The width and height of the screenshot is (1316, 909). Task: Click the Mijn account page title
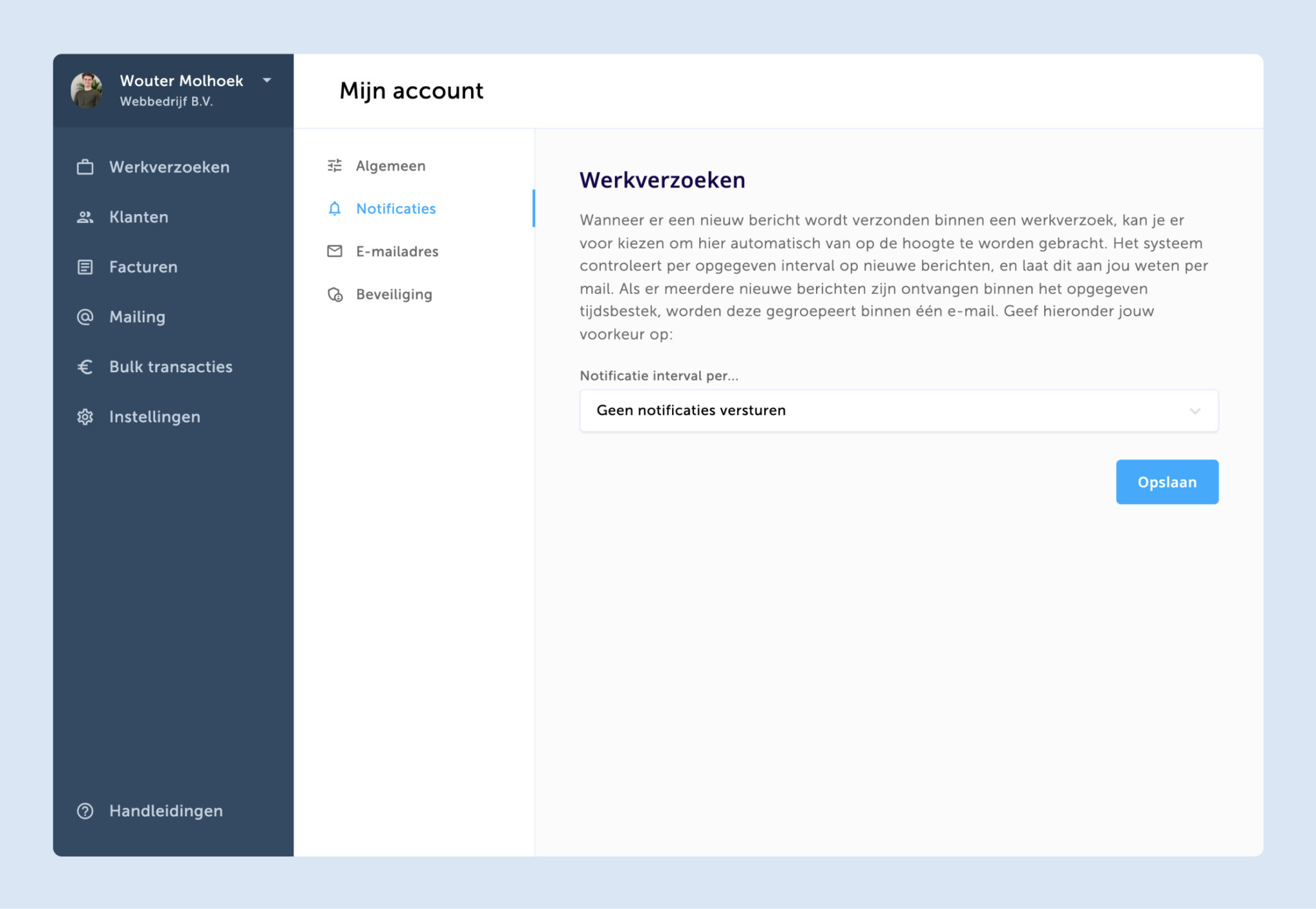tap(411, 91)
